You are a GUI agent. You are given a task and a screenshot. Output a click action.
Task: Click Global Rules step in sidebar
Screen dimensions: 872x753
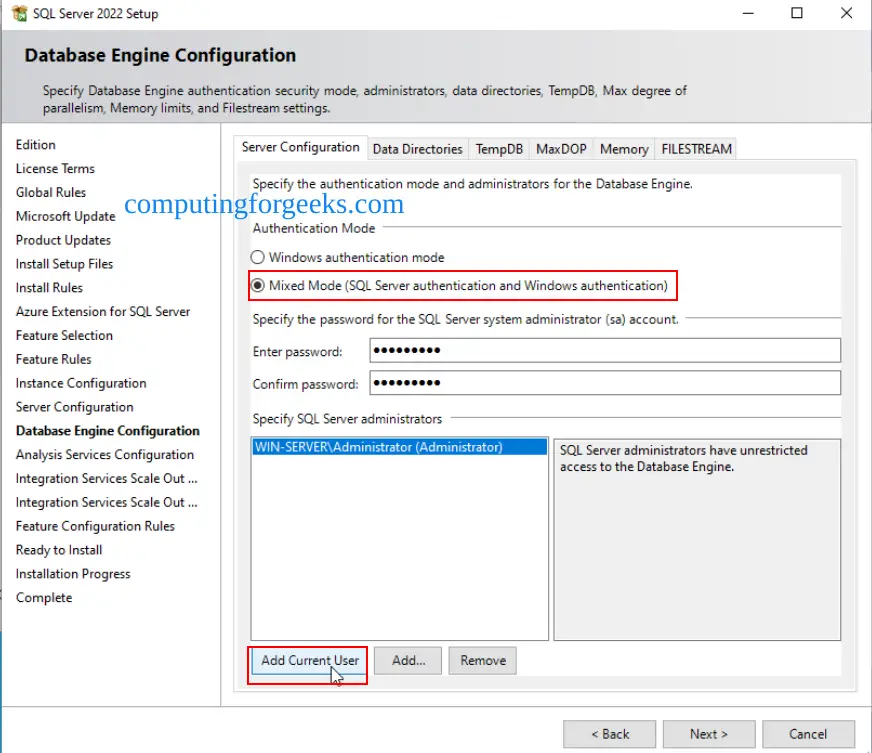tap(51, 192)
